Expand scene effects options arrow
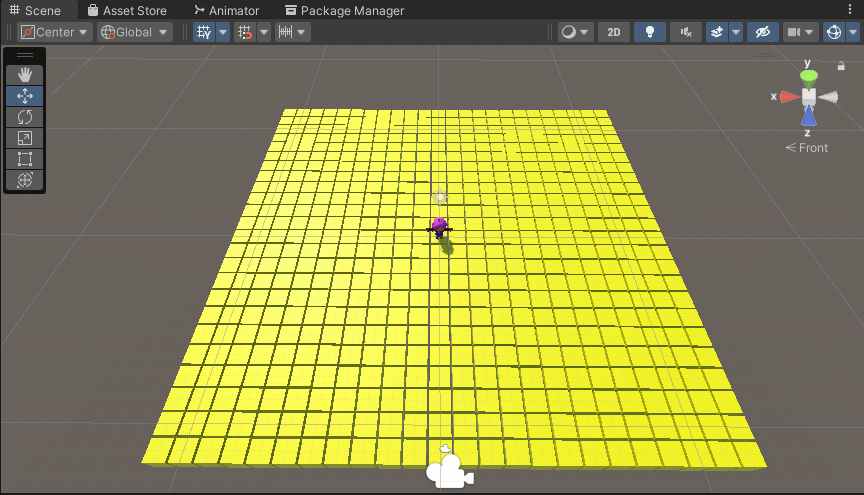Image resolution: width=864 pixels, height=495 pixels. pos(736,32)
